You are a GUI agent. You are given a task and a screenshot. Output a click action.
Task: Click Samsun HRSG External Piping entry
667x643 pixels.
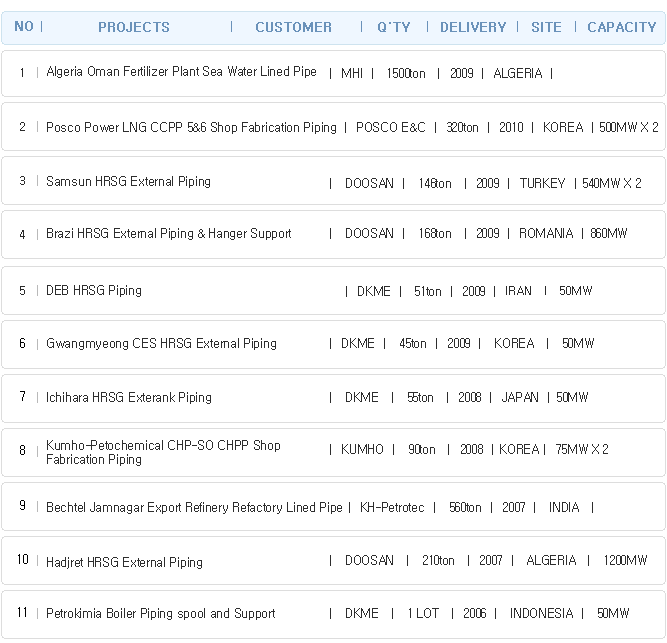point(334,181)
